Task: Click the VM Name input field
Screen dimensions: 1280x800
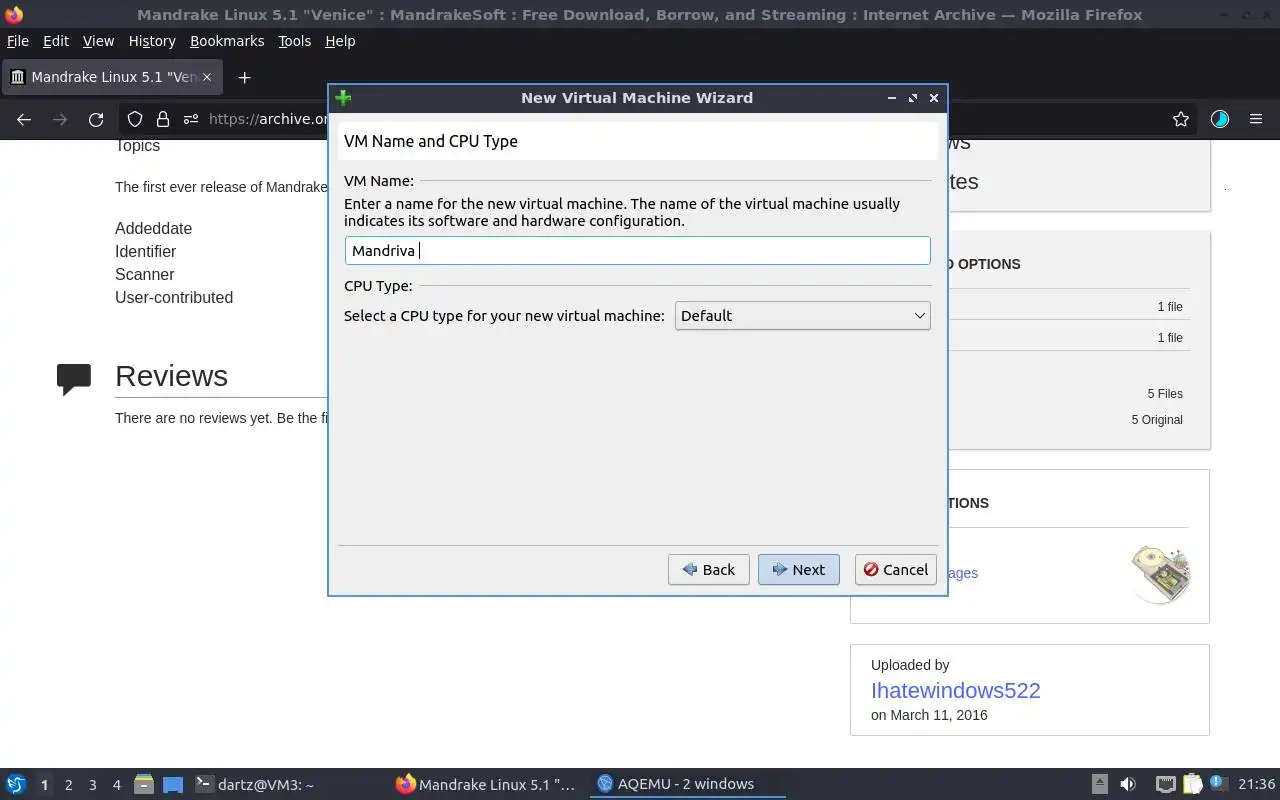Action: tap(637, 250)
